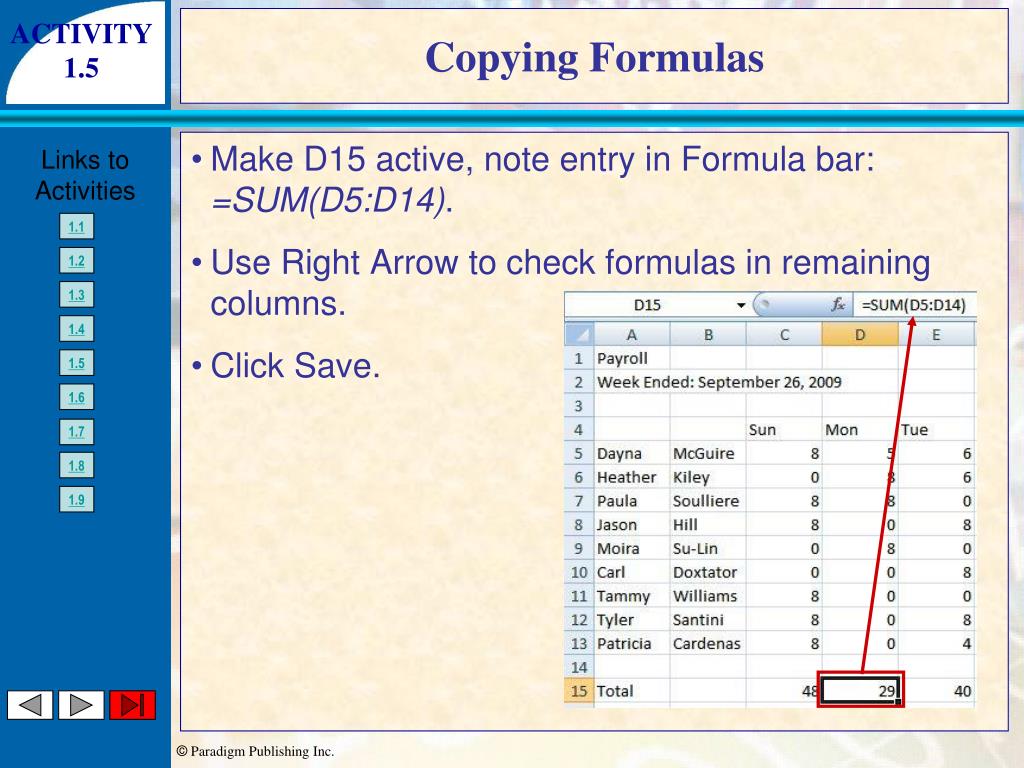This screenshot has height=768, width=1024.
Task: Click the Total label cell
Action: (x=632, y=691)
